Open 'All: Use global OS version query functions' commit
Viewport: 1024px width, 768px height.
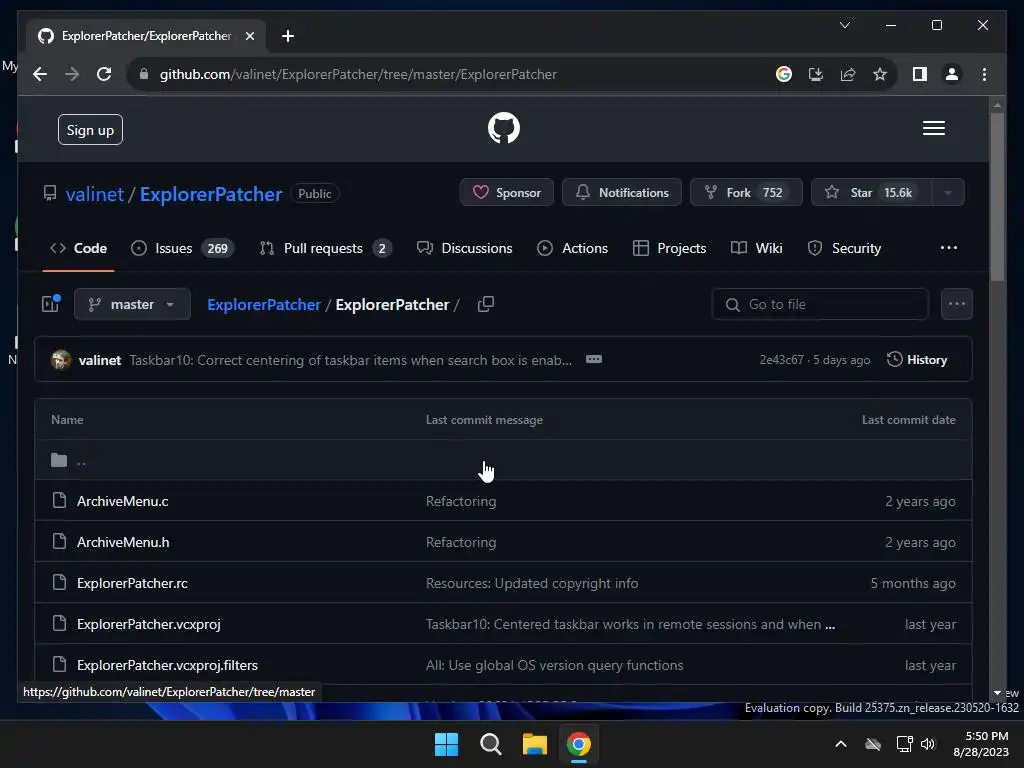554,665
